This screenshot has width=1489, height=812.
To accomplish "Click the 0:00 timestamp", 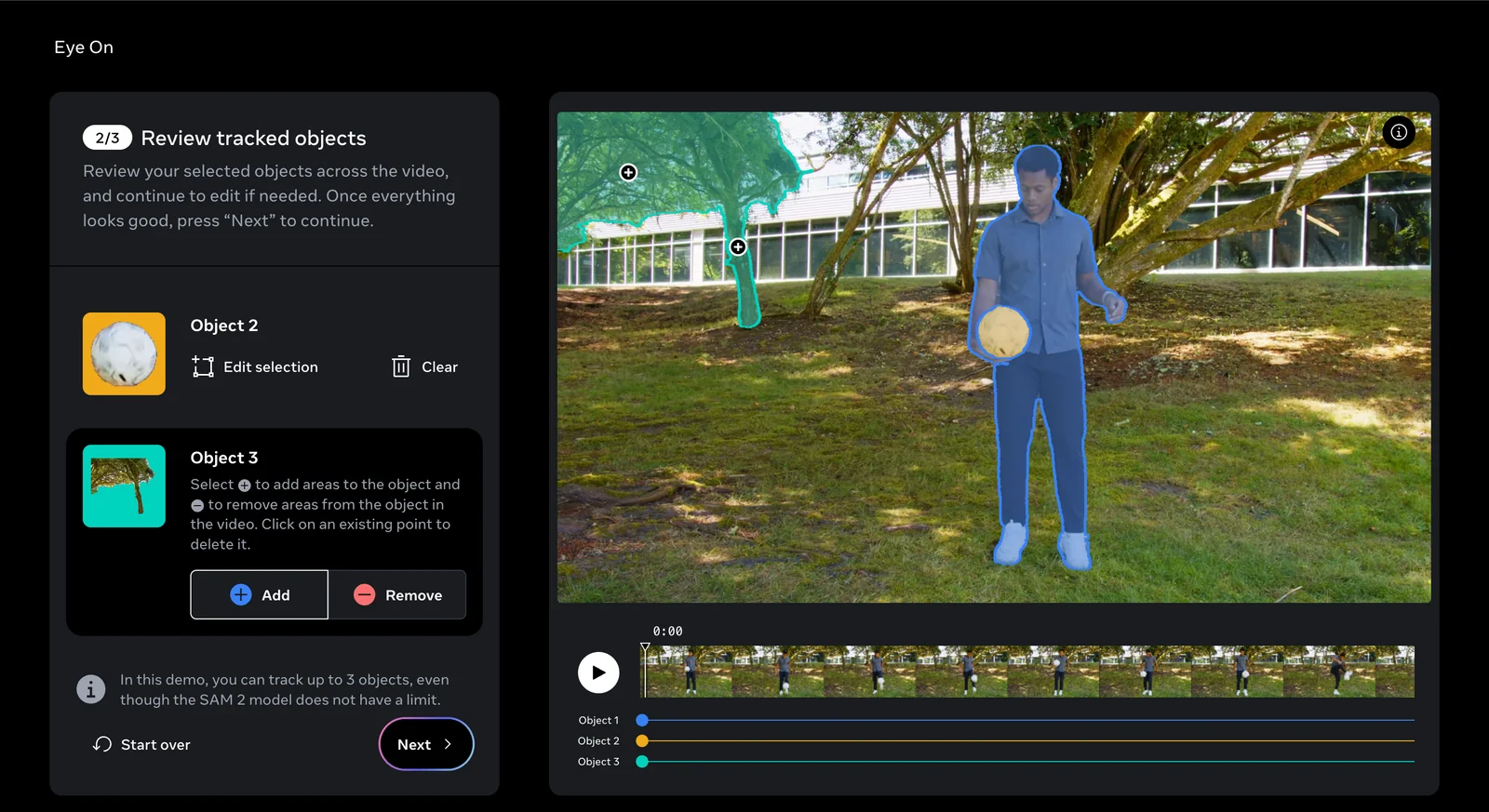I will click(x=667, y=631).
